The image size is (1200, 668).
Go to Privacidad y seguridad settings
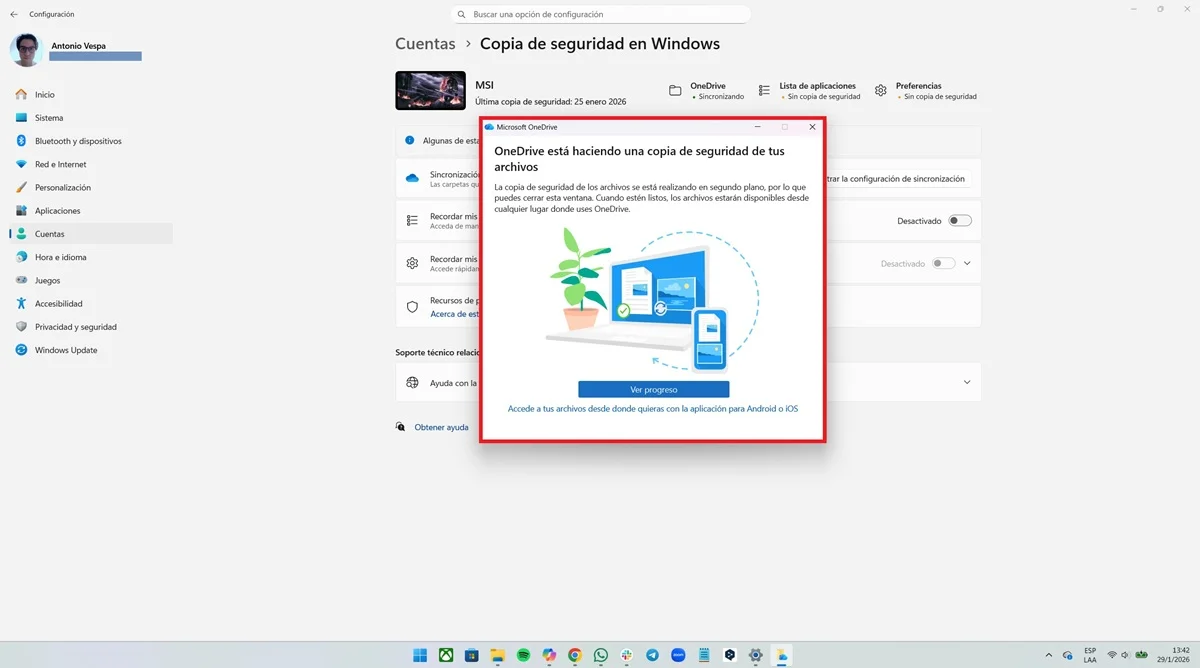point(76,327)
